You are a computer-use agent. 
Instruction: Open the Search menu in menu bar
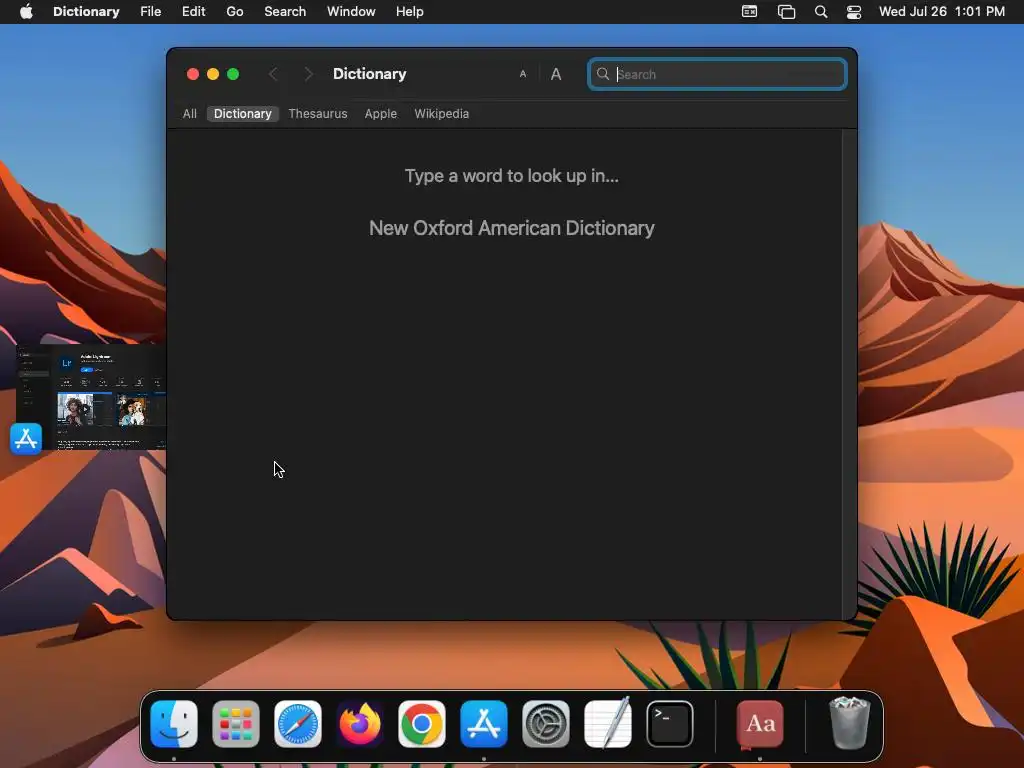285,12
